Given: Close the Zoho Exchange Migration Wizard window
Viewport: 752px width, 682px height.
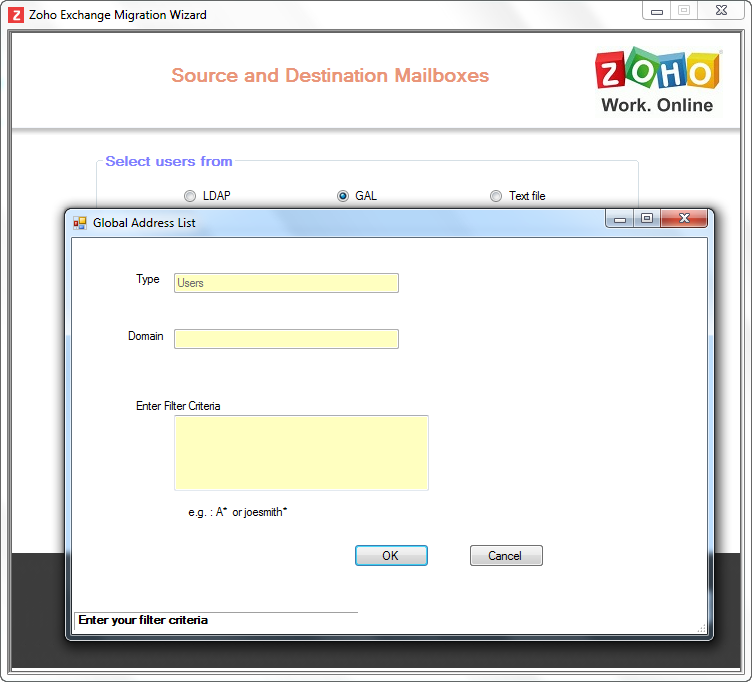Looking at the screenshot, I should pos(721,11).
